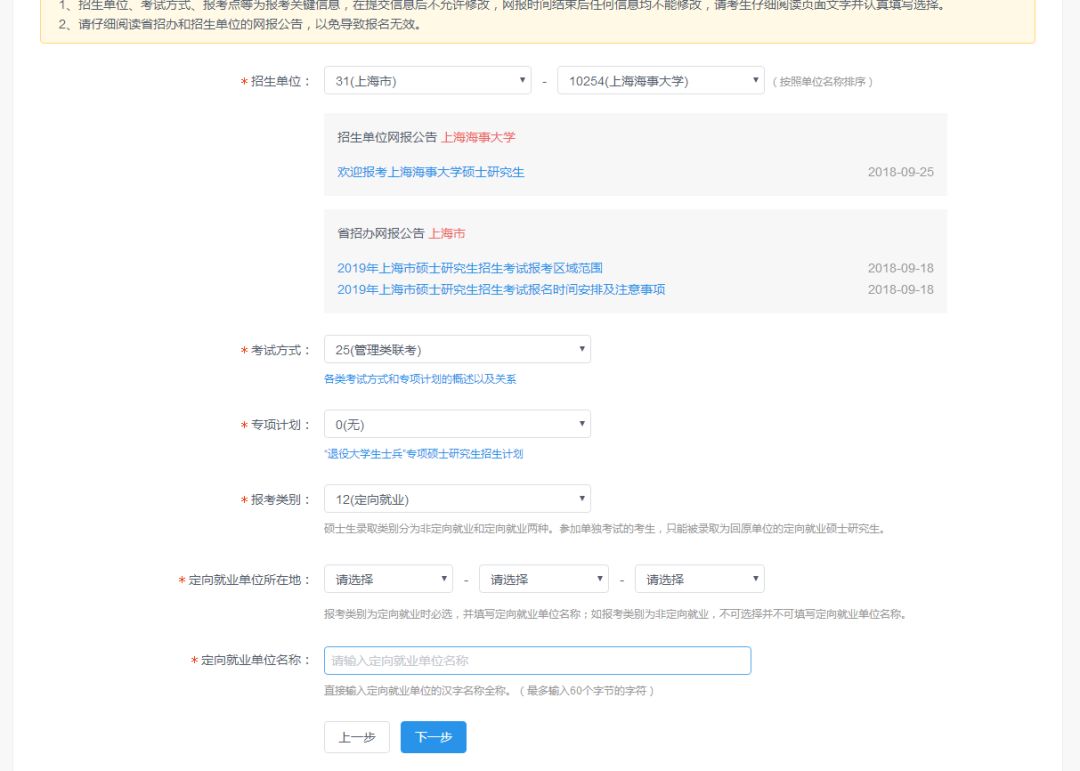Open the 欢迎报考上海海事大学硕士研究生 announcement link
The width and height of the screenshot is (1080, 771).
[x=430, y=172]
